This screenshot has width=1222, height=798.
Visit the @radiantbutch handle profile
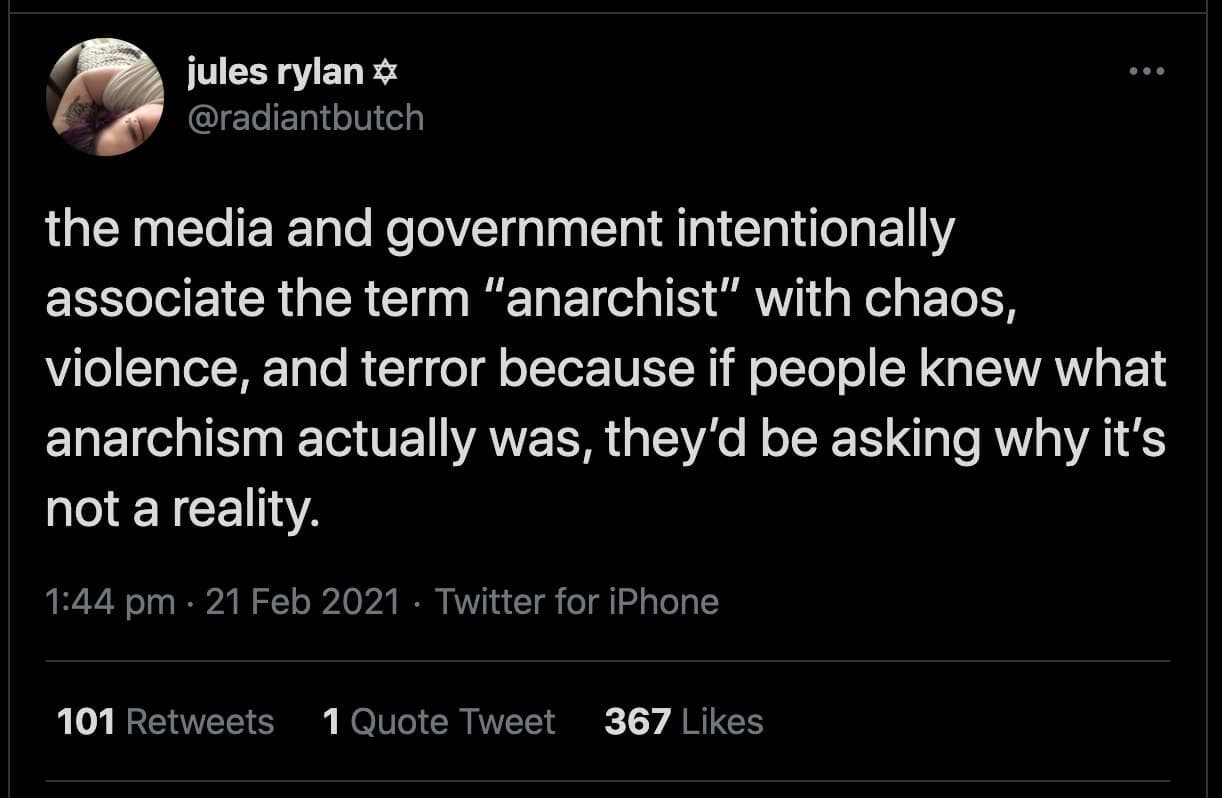pos(305,118)
